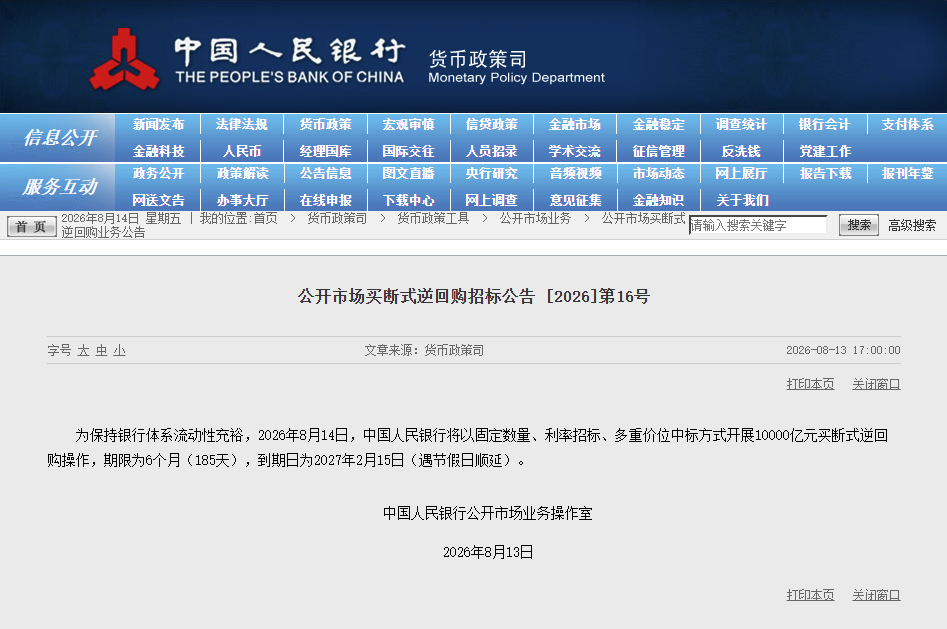Set font size to small (小)

coord(120,350)
